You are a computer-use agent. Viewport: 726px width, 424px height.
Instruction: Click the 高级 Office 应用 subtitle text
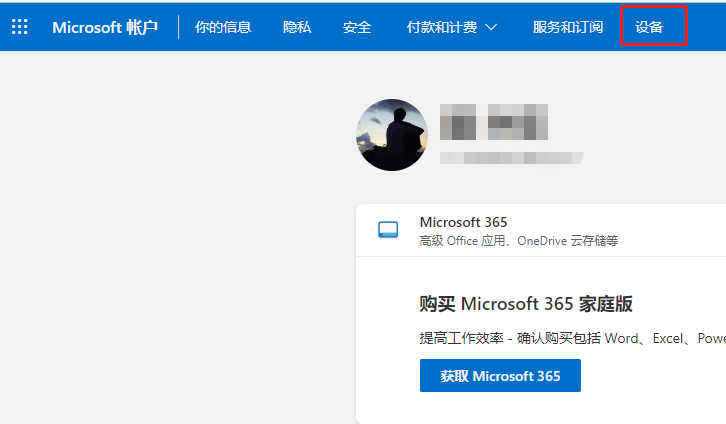point(518,240)
